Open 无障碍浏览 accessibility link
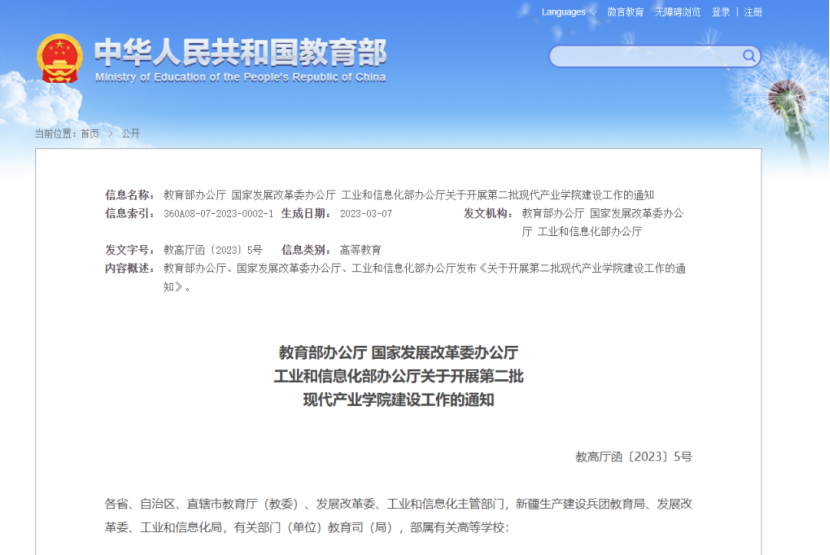This screenshot has width=830, height=555. tap(678, 12)
